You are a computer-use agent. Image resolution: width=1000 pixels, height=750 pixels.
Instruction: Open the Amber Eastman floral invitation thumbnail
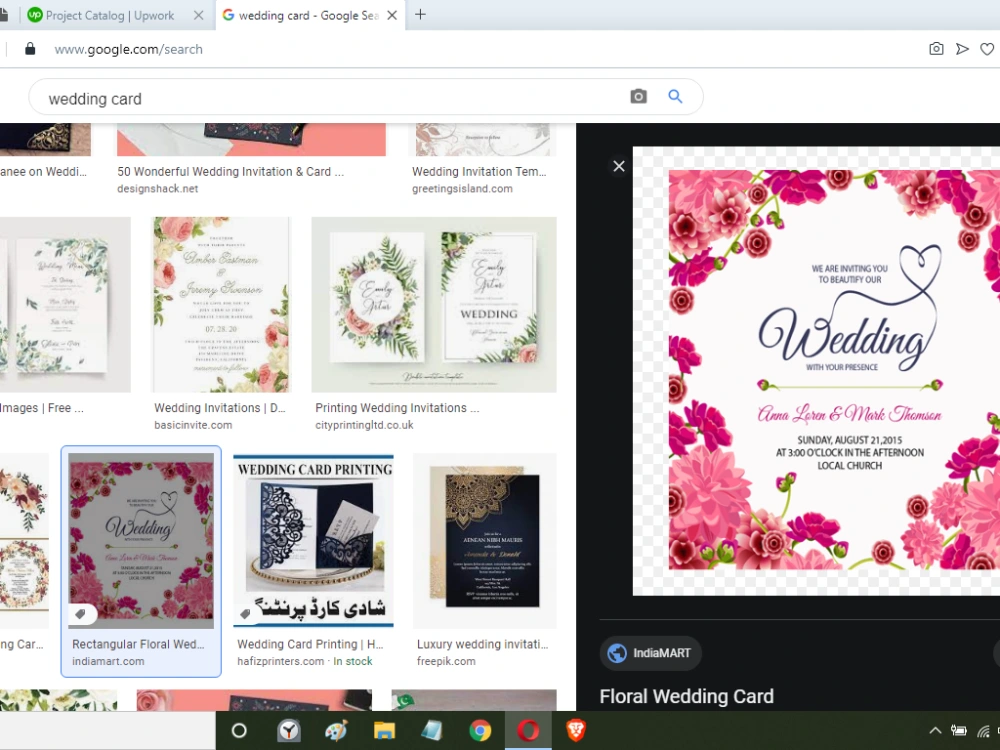point(221,305)
